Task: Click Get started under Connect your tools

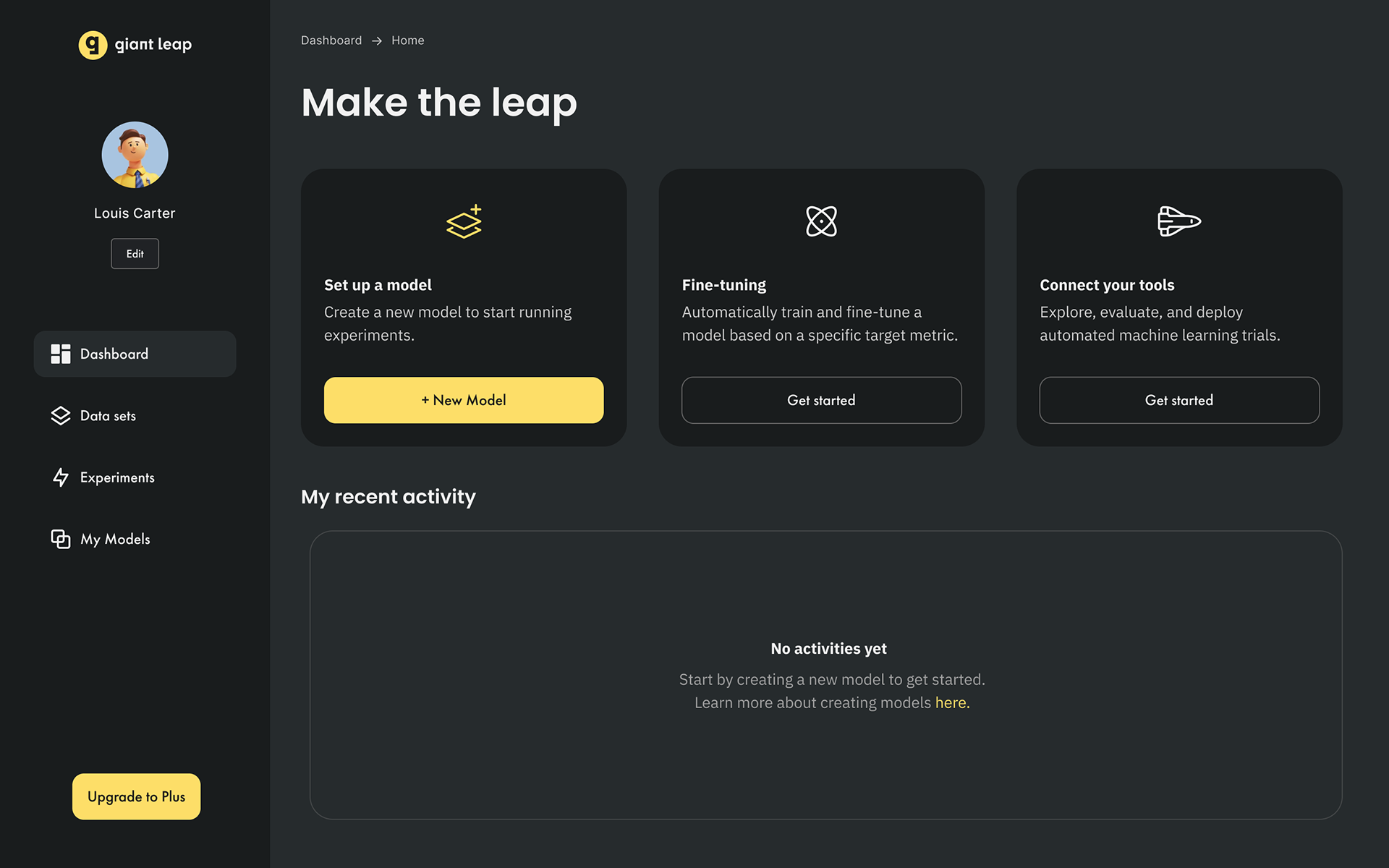Action: pos(1179,400)
